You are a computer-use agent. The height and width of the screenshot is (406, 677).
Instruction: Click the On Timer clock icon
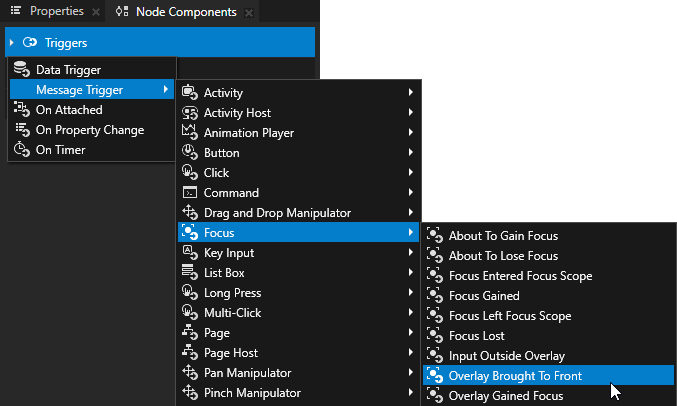[21, 150]
